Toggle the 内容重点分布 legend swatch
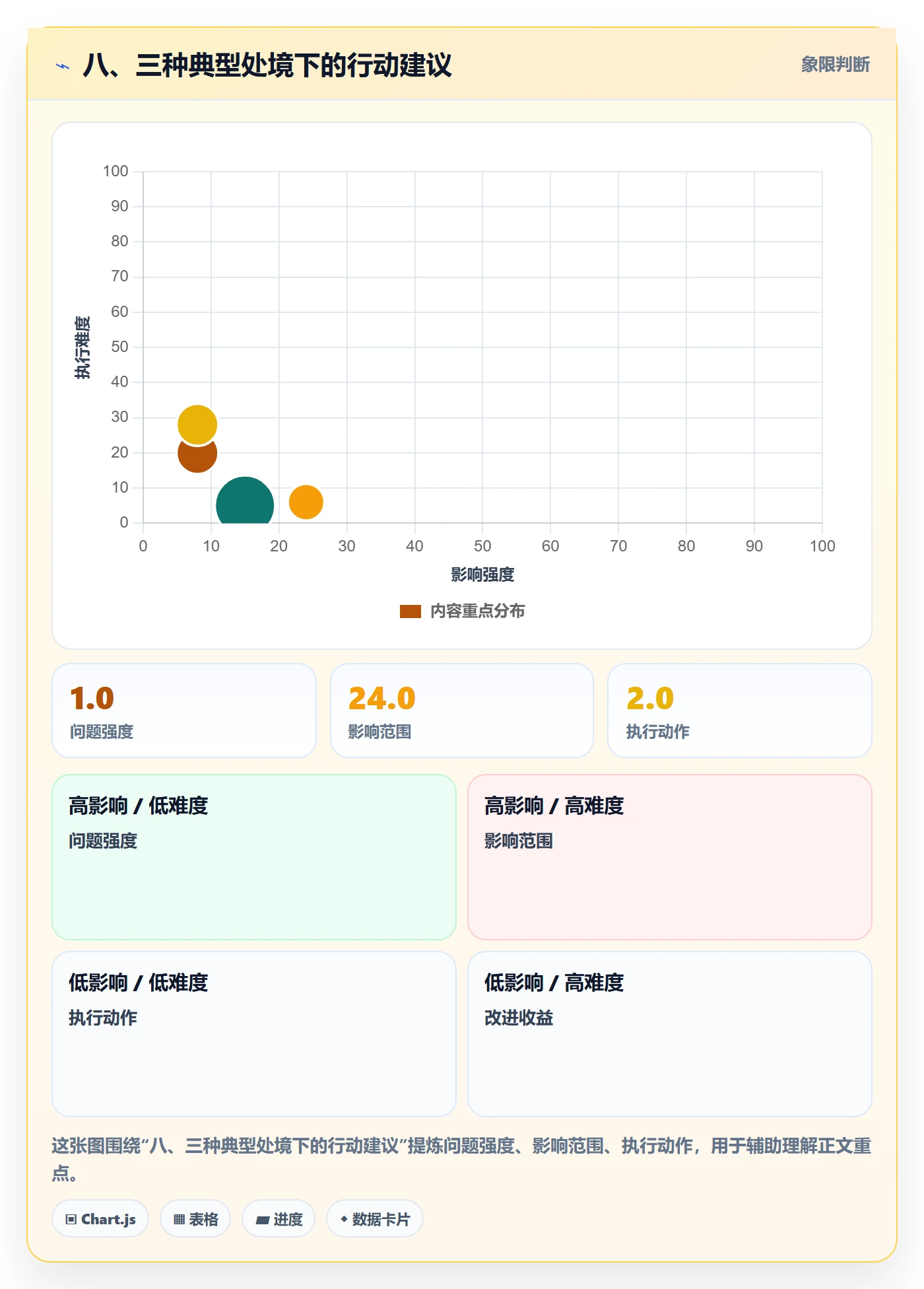Screen dimensions: 924x1289 click(410, 611)
